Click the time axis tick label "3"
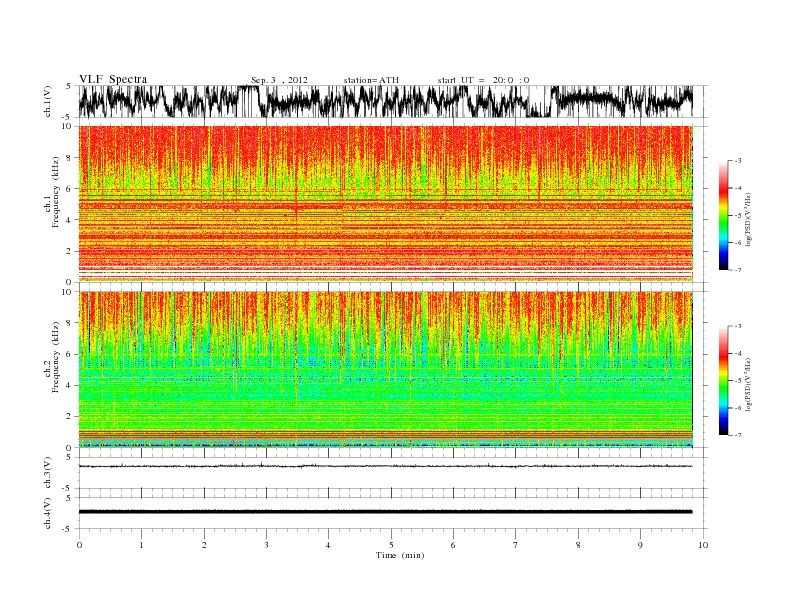 (x=266, y=545)
